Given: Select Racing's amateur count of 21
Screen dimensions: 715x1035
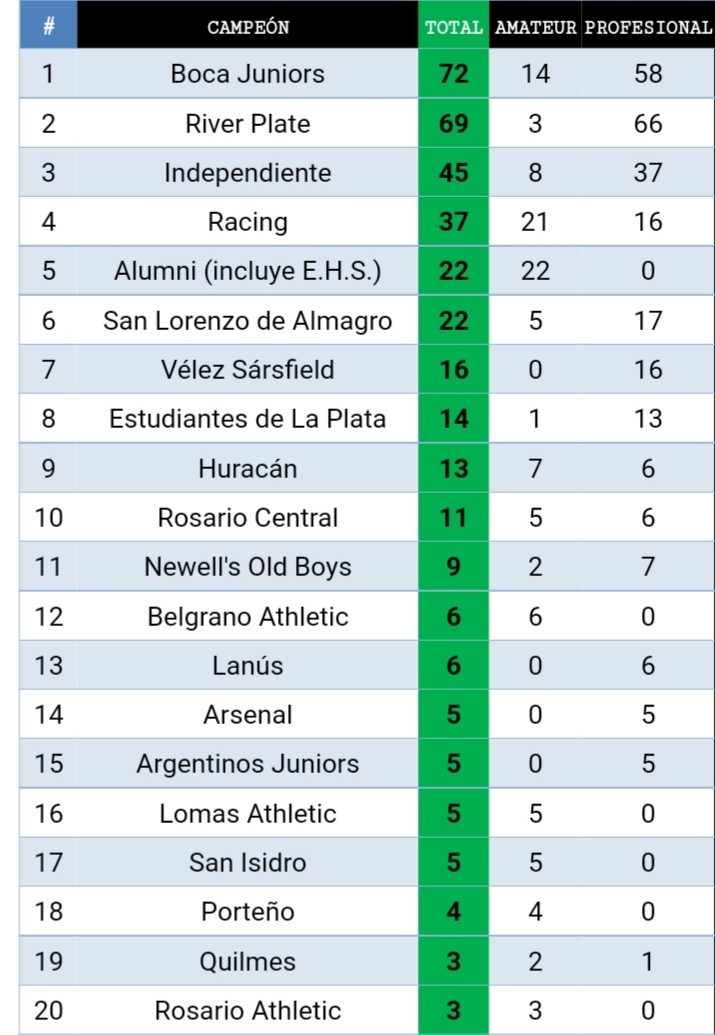Looking at the screenshot, I should click(535, 222).
